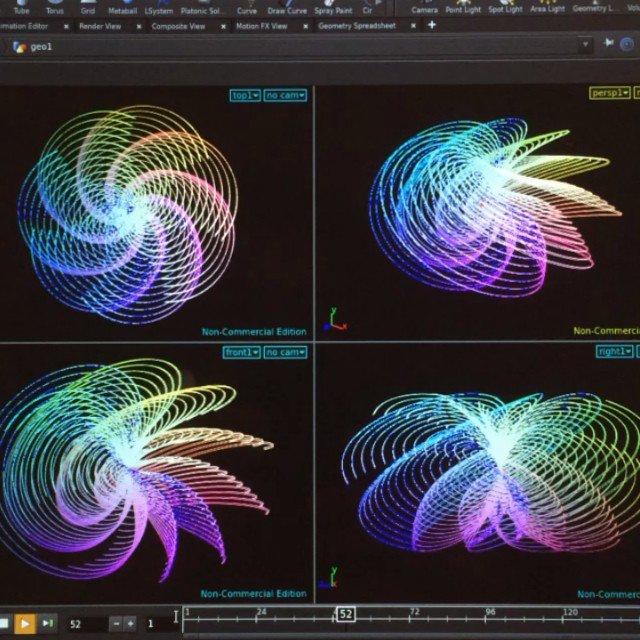Step forward one frame in playbar
The image size is (640, 640).
point(47,623)
